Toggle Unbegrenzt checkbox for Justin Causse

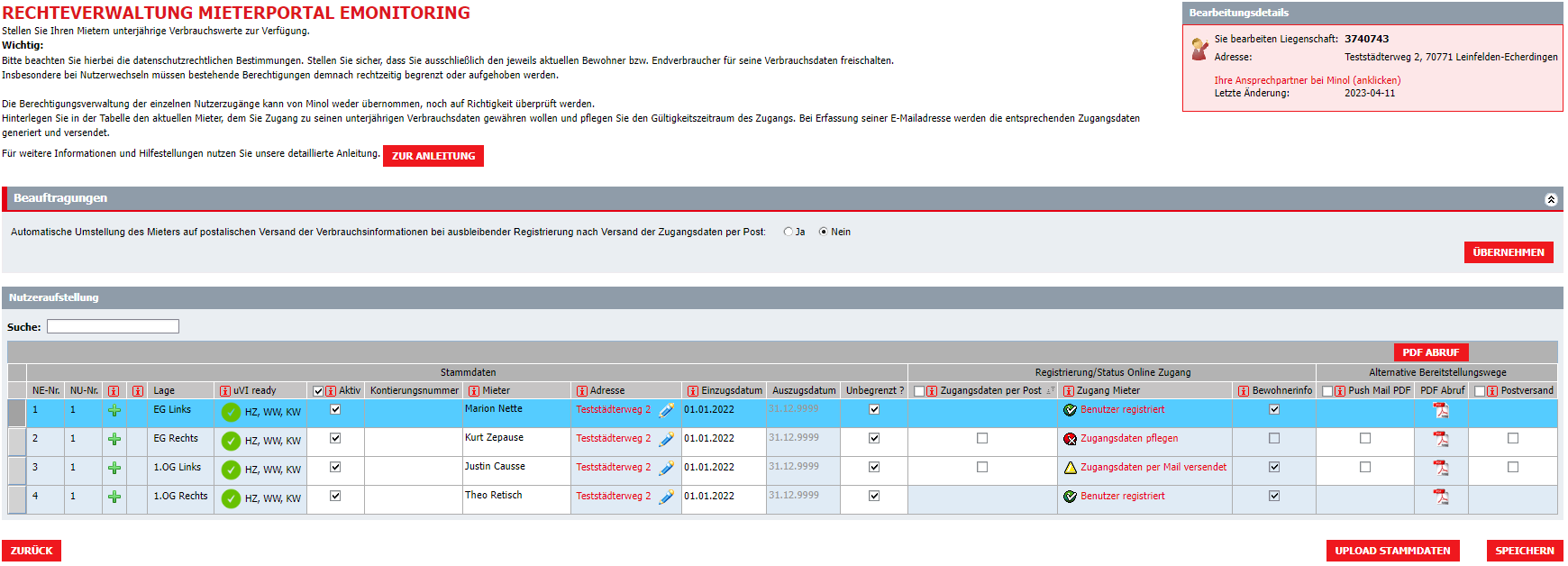click(x=874, y=467)
